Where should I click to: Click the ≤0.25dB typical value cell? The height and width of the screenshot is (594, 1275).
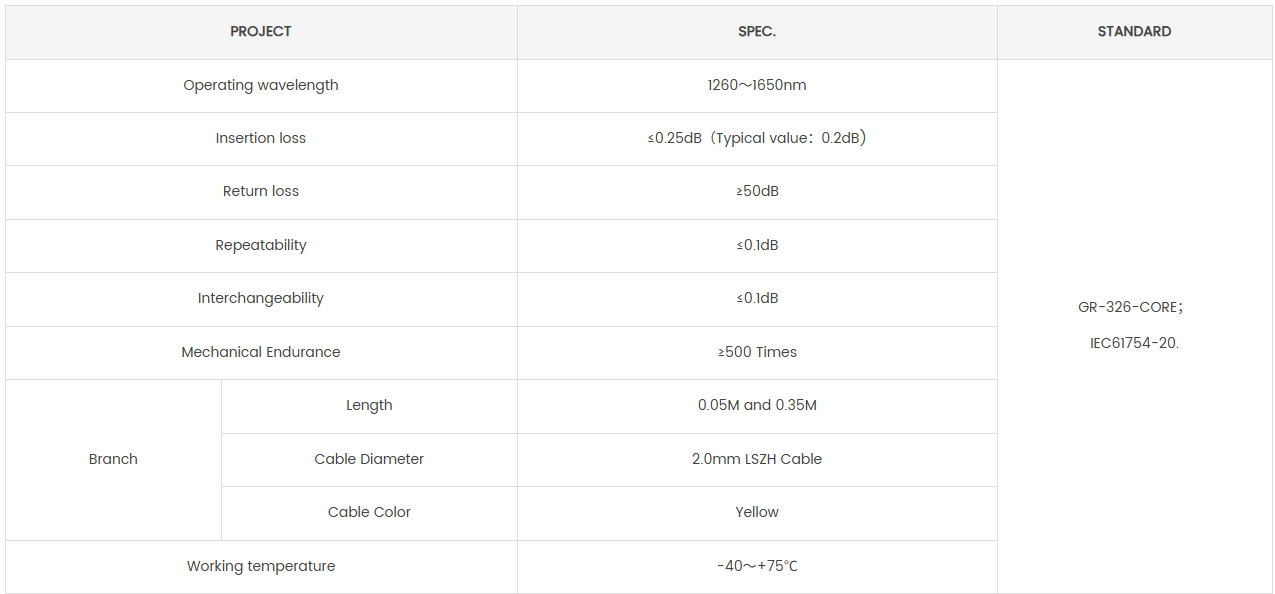[x=757, y=139]
